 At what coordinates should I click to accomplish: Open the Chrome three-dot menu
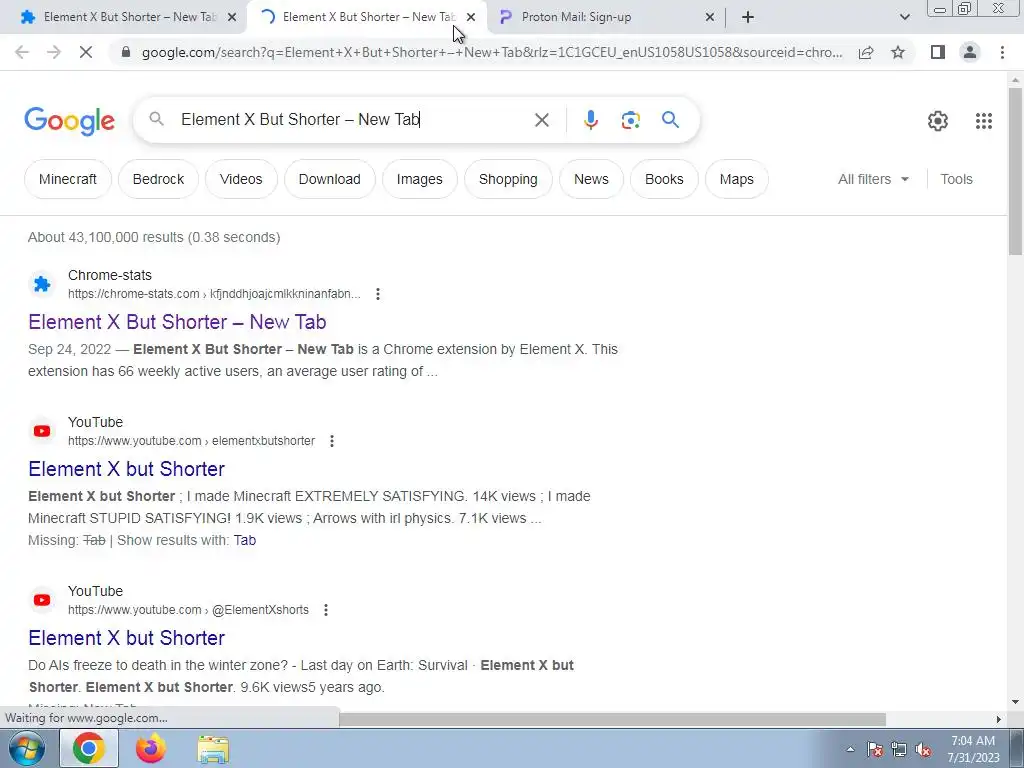pyautogui.click(x=1002, y=52)
